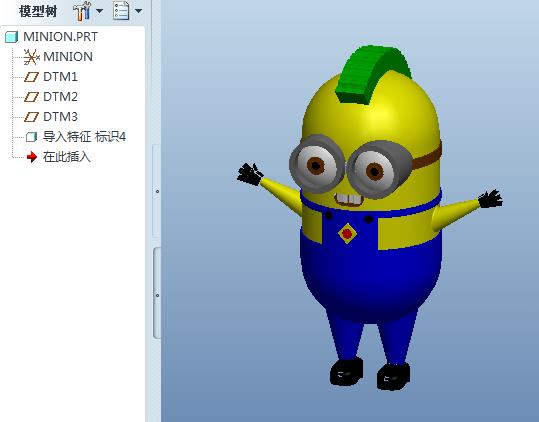
Task: Click the DTM1 datum plane icon
Action: [x=31, y=77]
